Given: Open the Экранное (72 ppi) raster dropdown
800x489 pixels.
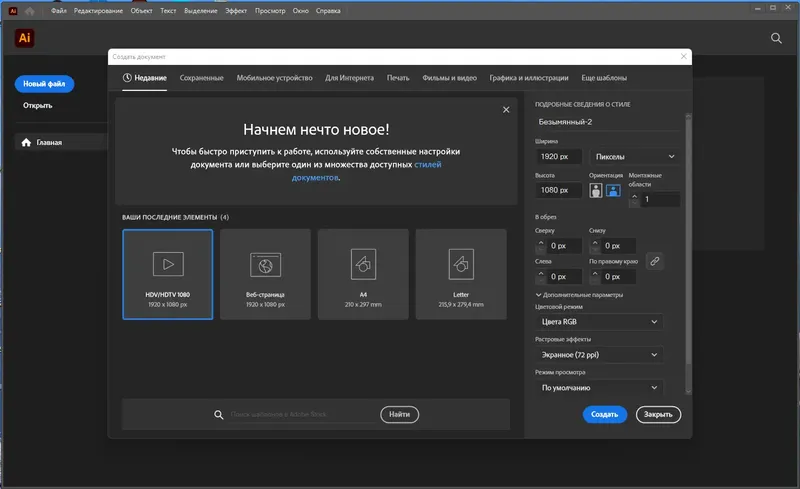Looking at the screenshot, I should click(x=599, y=355).
